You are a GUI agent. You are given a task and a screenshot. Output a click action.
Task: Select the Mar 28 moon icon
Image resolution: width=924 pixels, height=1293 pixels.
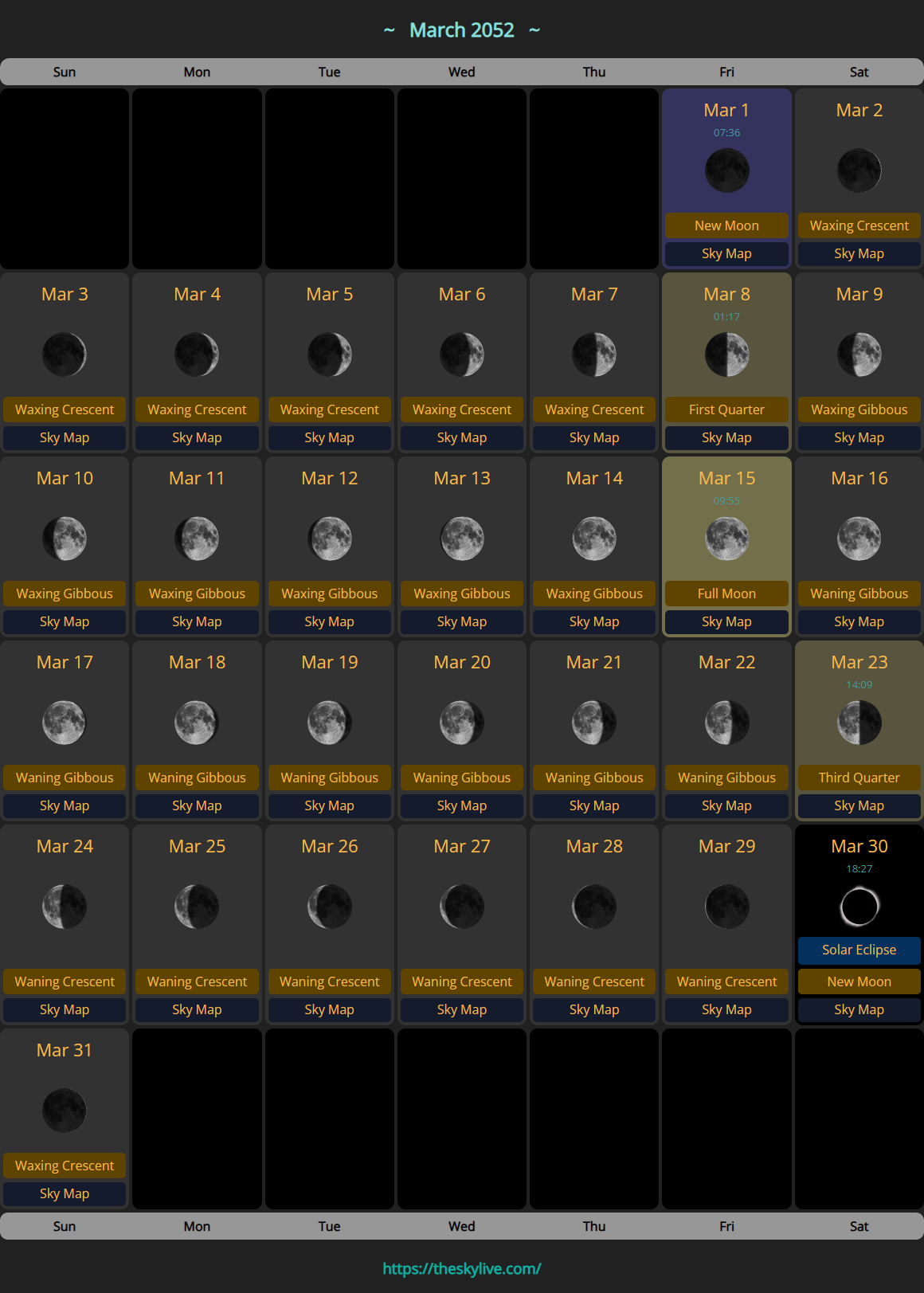(x=594, y=907)
